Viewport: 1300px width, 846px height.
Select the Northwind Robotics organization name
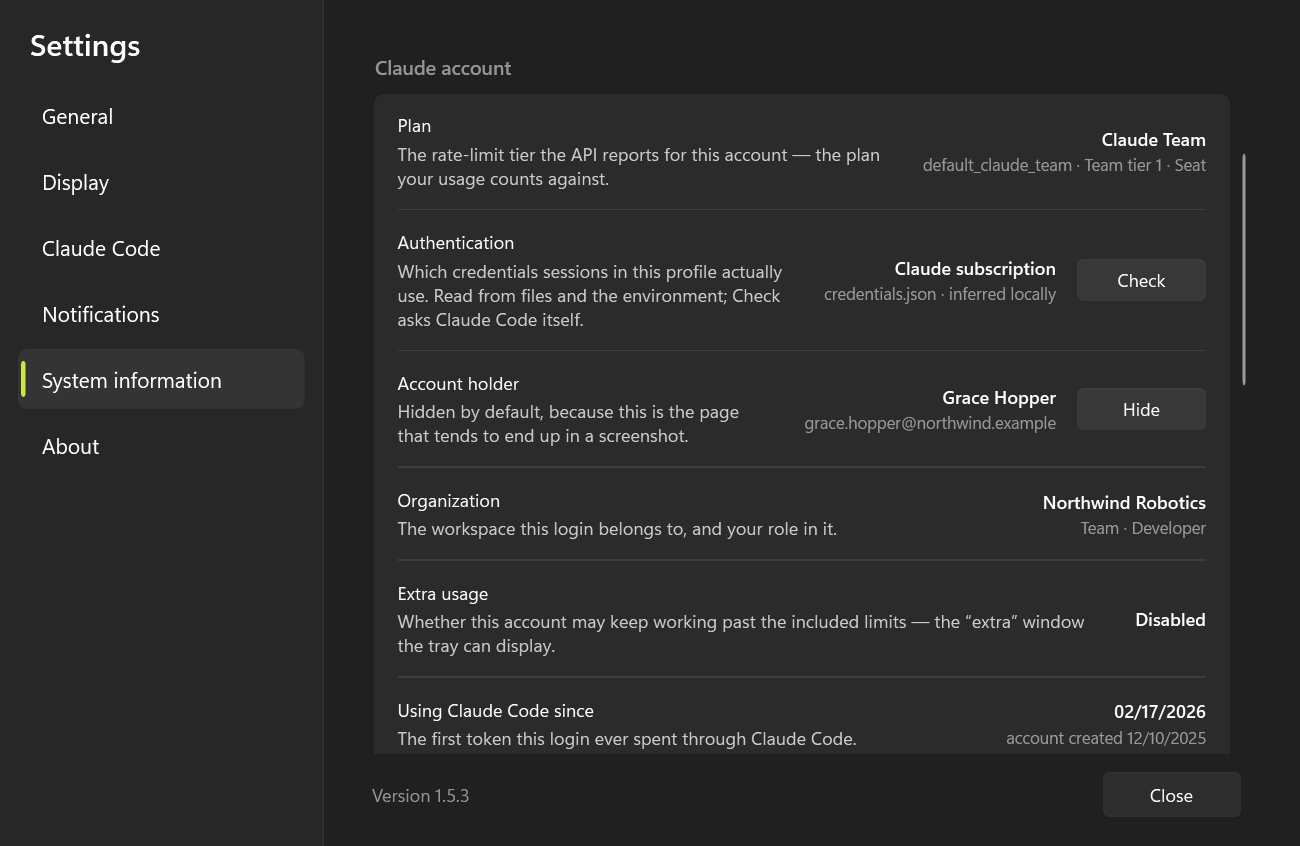coord(1124,503)
